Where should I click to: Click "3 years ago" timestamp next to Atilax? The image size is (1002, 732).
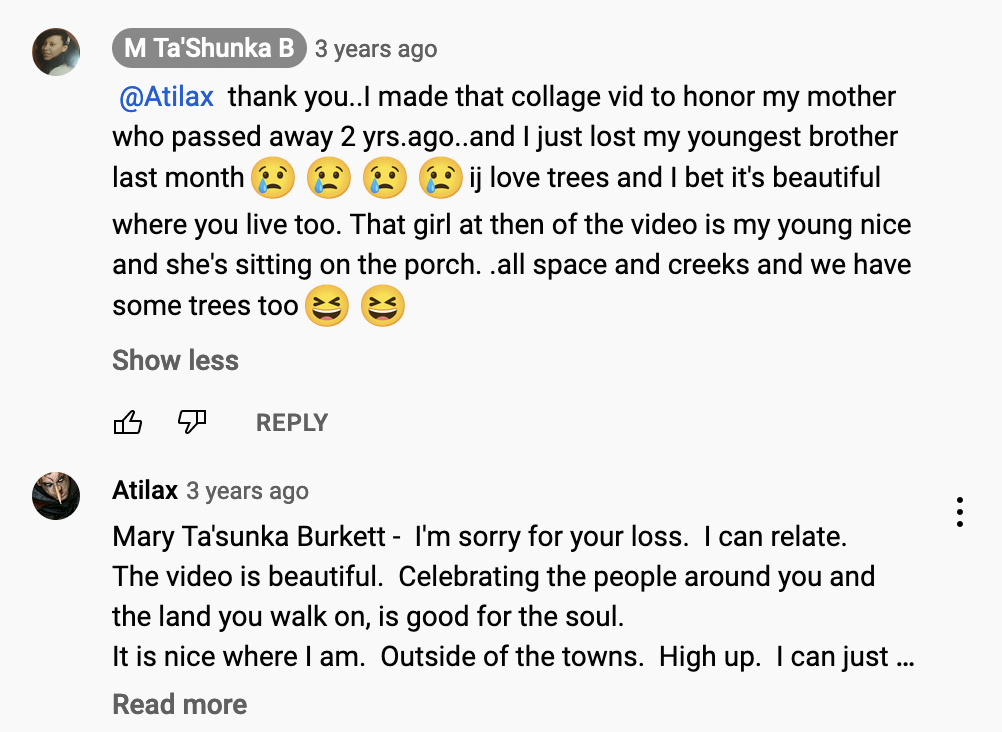tap(247, 491)
